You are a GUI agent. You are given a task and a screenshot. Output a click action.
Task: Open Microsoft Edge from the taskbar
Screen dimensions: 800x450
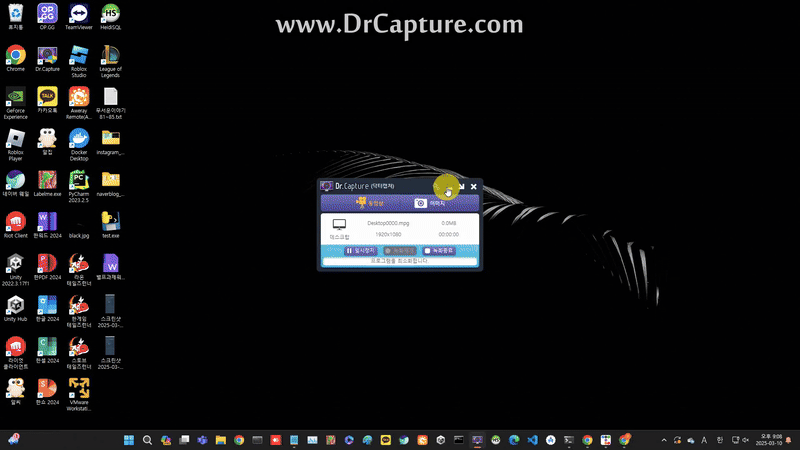tap(514, 440)
